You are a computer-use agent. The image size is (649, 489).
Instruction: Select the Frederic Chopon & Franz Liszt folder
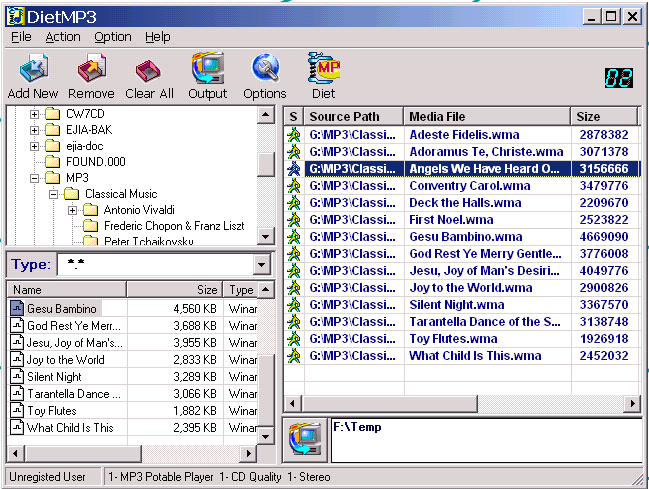coord(174,226)
